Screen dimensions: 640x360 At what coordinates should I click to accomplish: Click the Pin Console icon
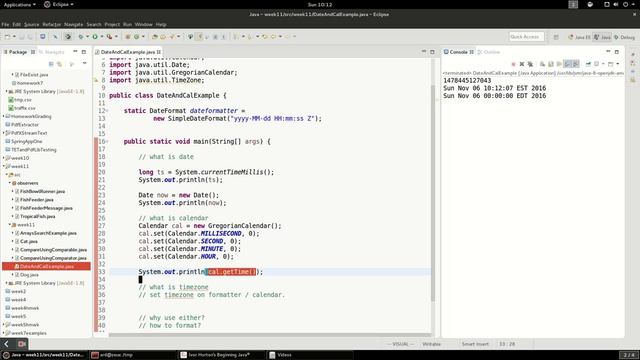[588, 64]
